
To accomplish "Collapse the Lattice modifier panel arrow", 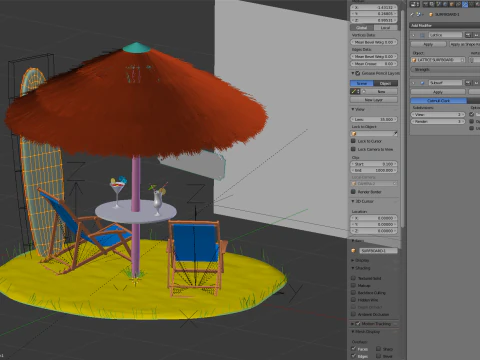I will (x=413, y=35).
